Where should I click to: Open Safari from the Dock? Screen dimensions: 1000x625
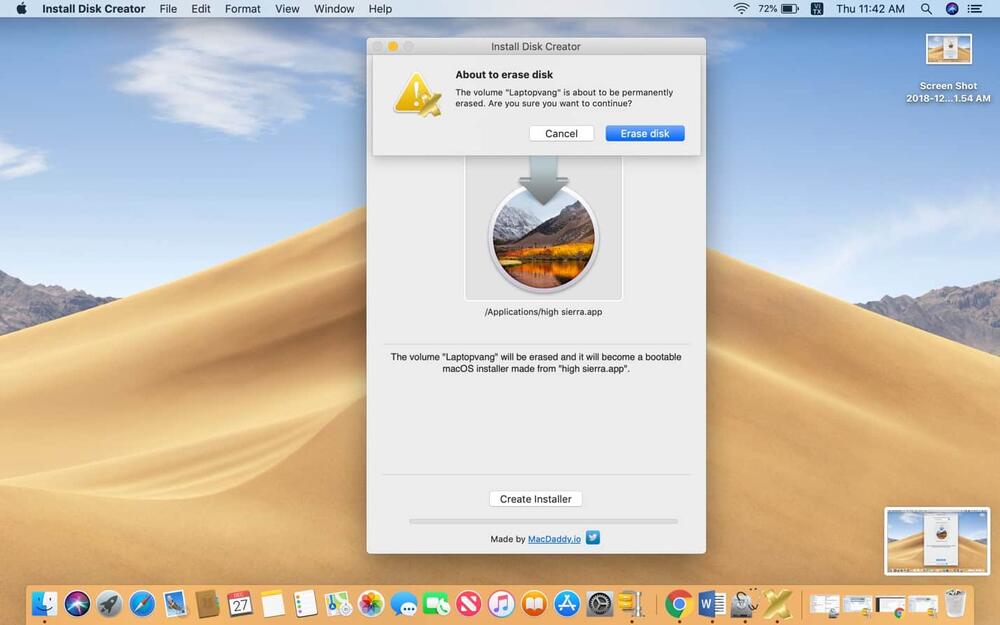pyautogui.click(x=142, y=603)
